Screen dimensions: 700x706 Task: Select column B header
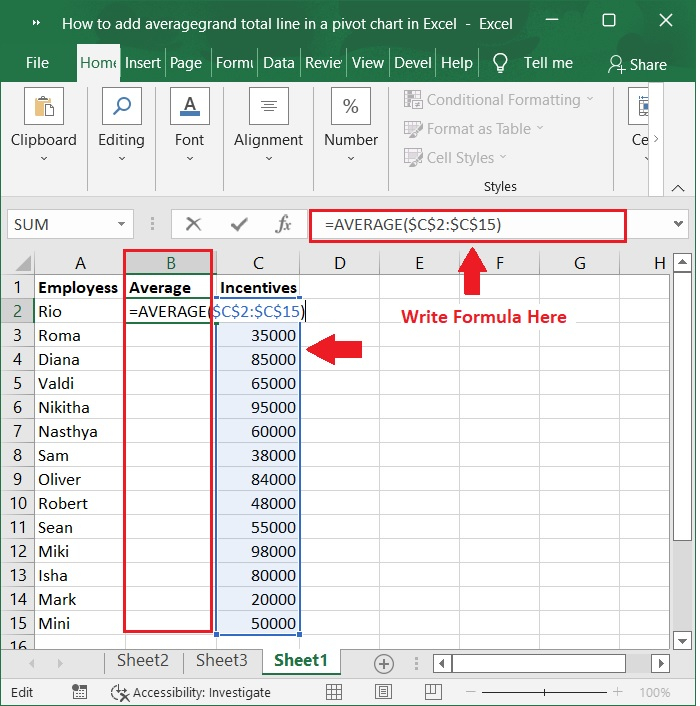[171, 263]
